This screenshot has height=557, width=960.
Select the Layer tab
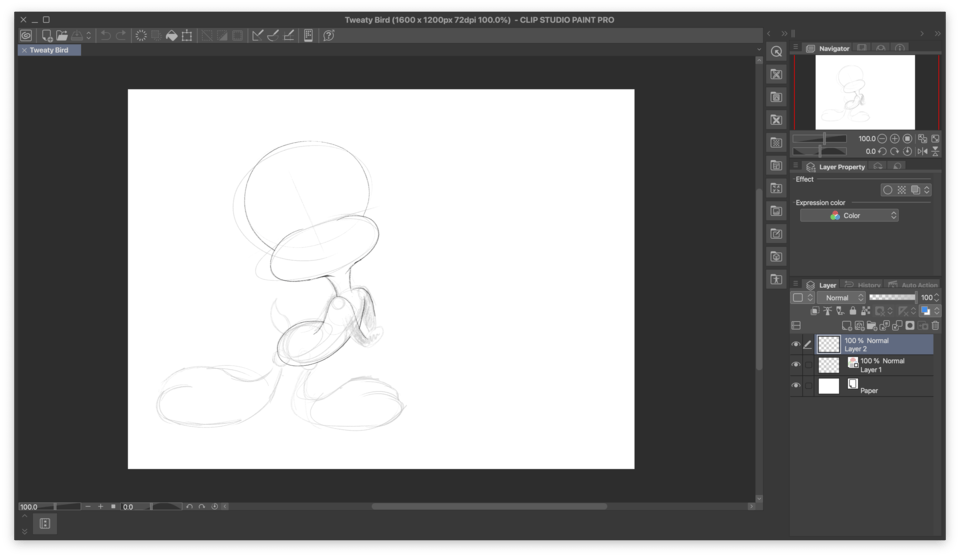tap(821, 285)
